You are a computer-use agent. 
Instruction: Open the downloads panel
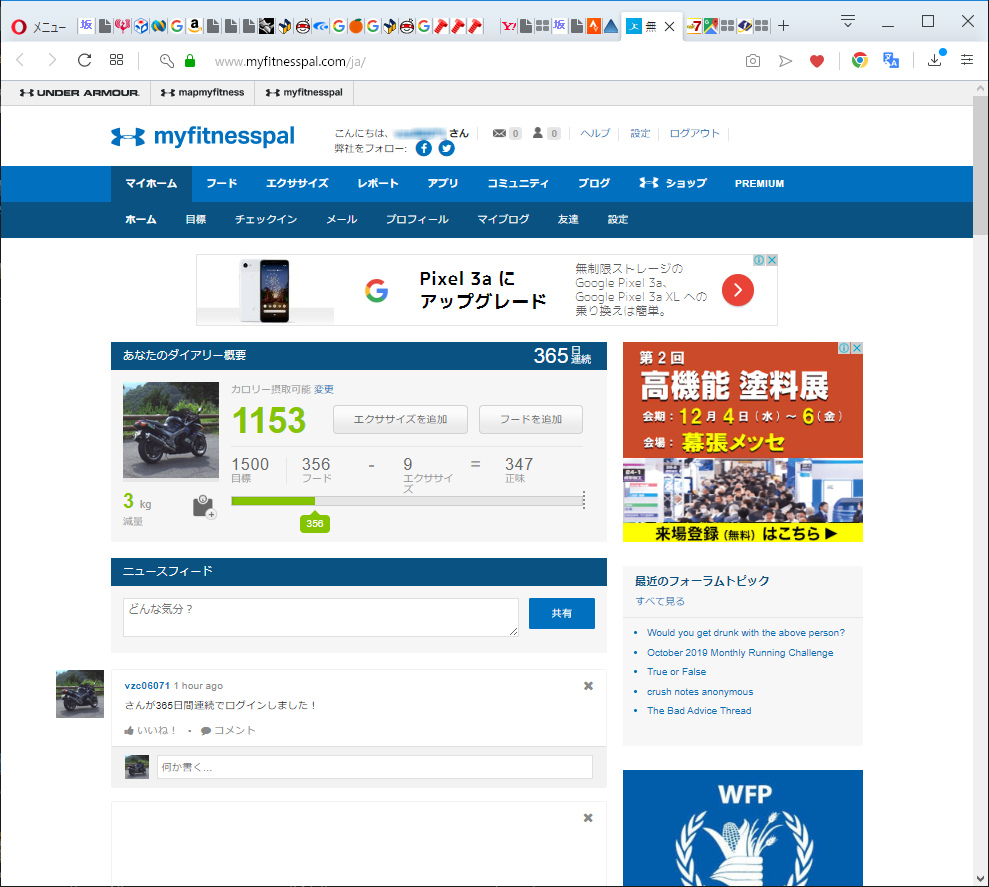point(935,61)
